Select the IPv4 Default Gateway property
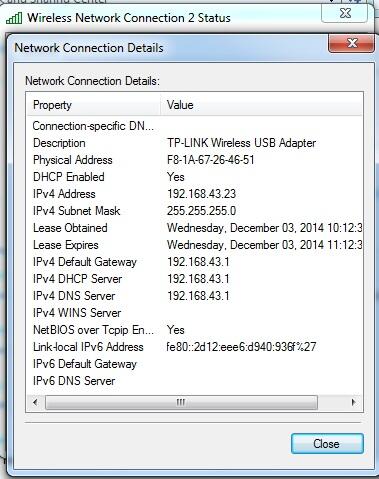Screen dimensions: 379x479 (x=85, y=262)
